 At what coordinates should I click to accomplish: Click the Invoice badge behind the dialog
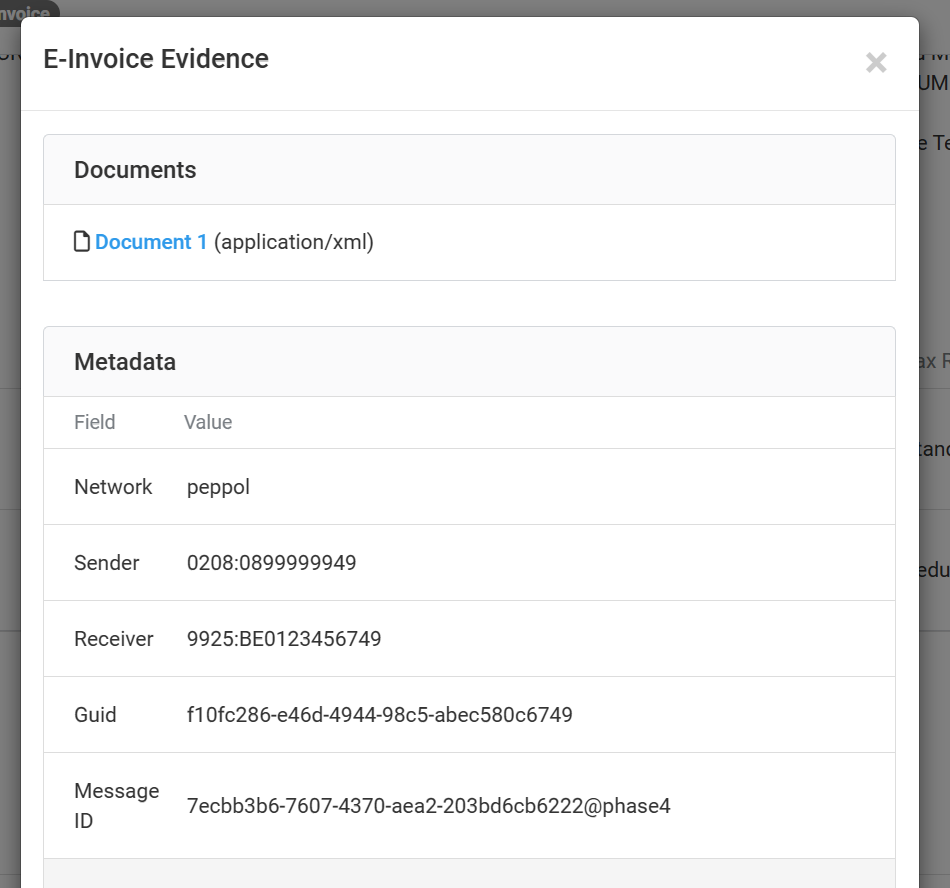(x=28, y=12)
